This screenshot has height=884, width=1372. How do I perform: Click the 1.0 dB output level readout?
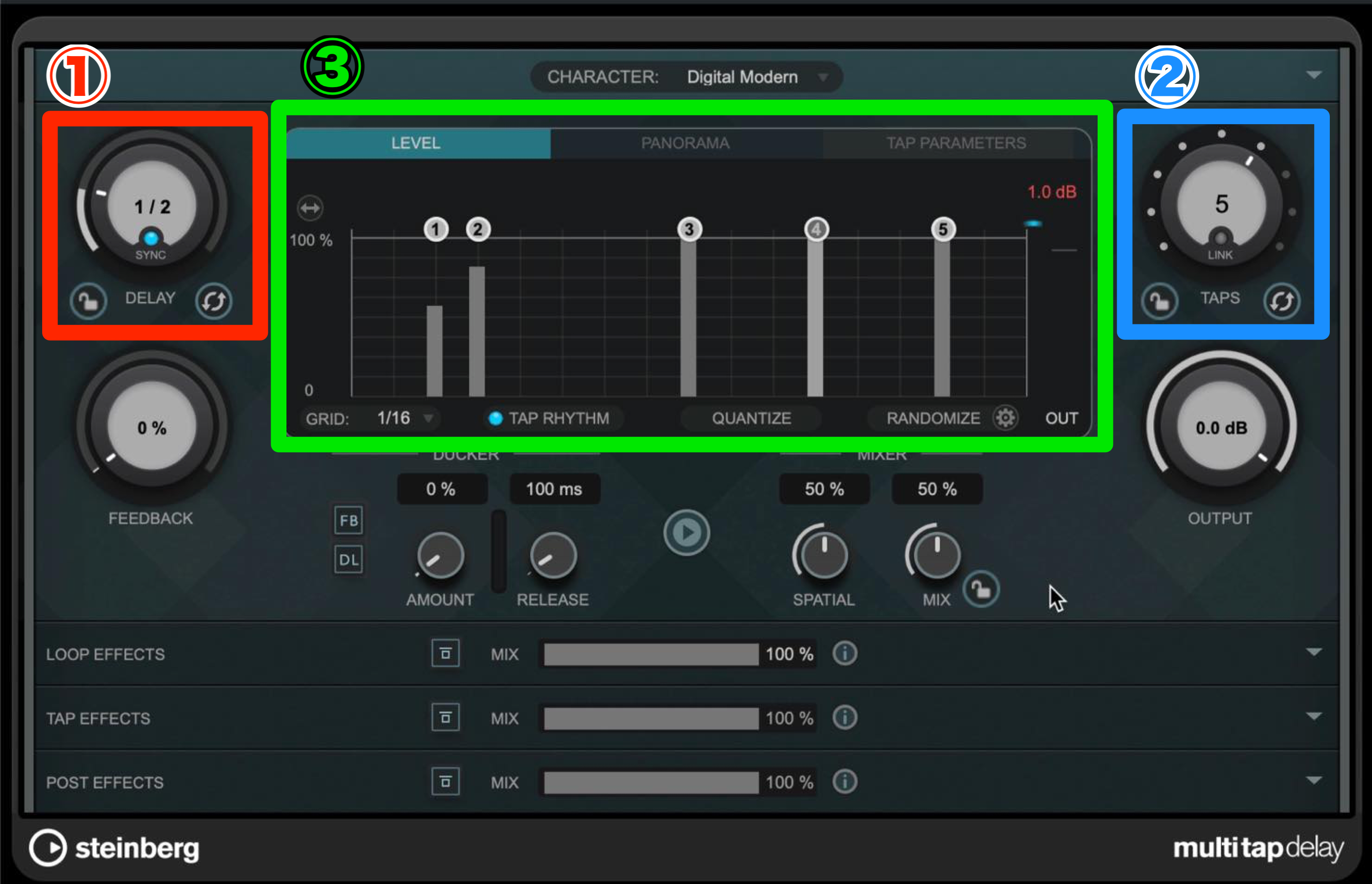click(1052, 192)
